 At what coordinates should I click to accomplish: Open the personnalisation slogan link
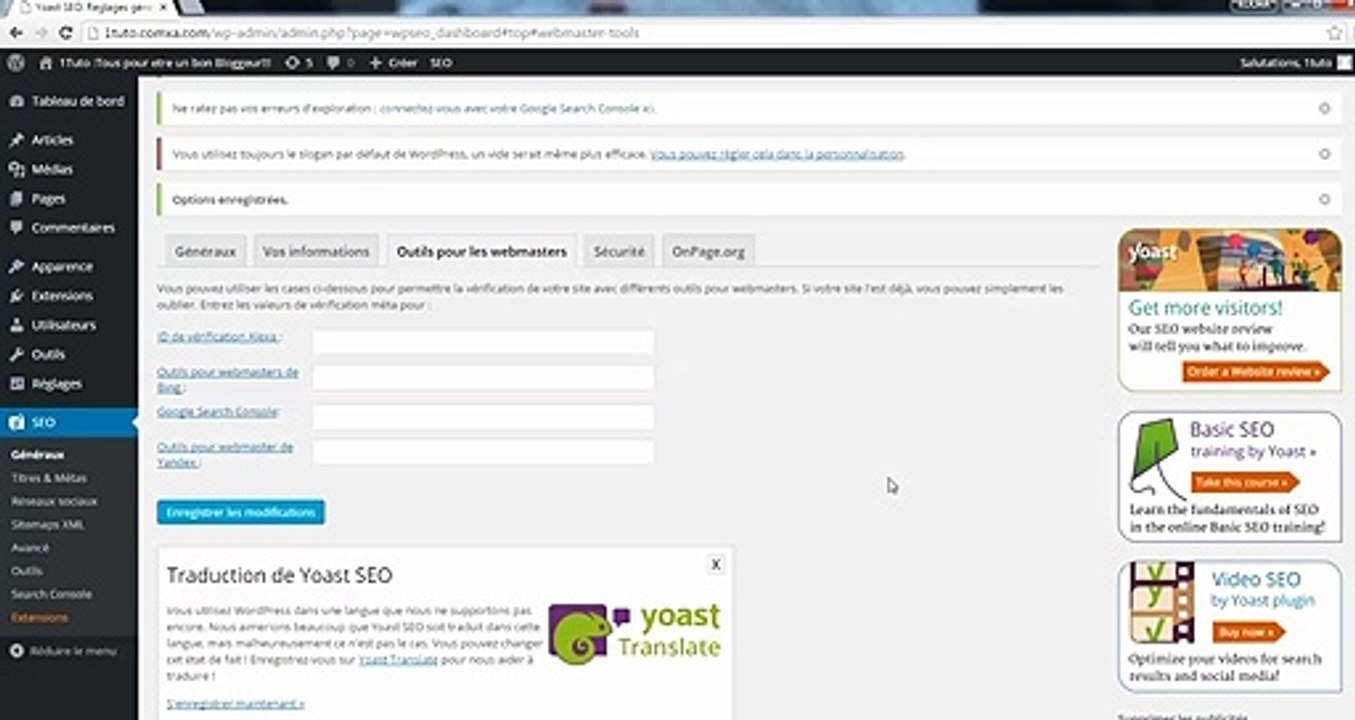777,154
